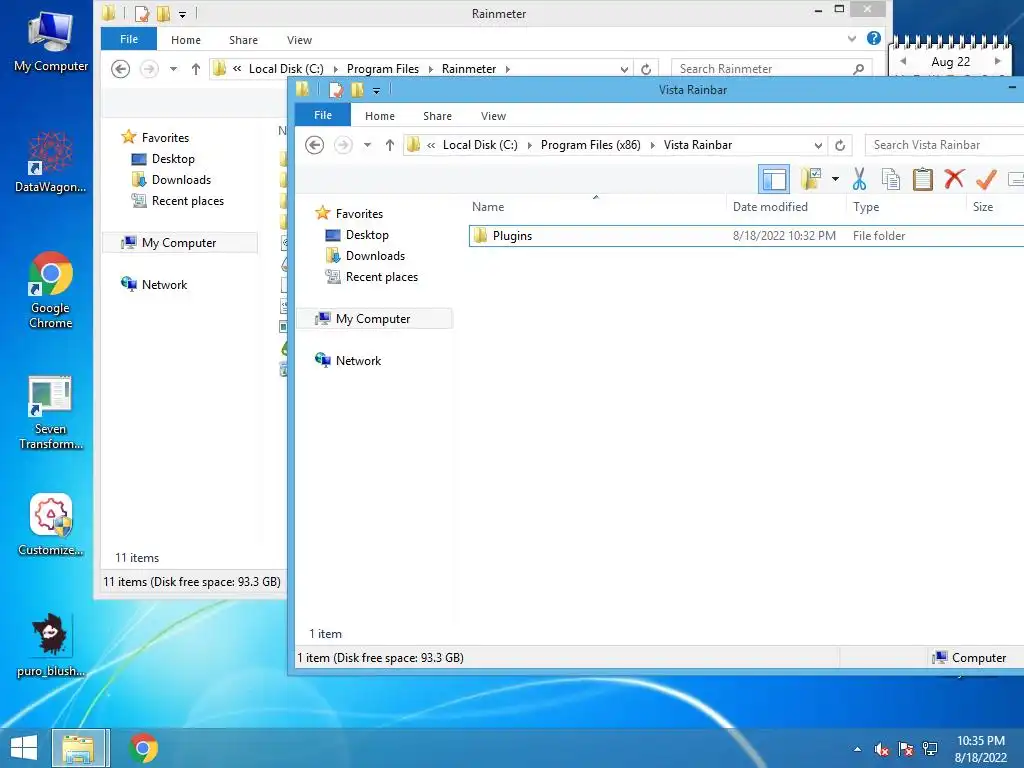Open Vista Rainbar quick access toolbar dropdown
The width and height of the screenshot is (1024, 768).
[x=376, y=90]
